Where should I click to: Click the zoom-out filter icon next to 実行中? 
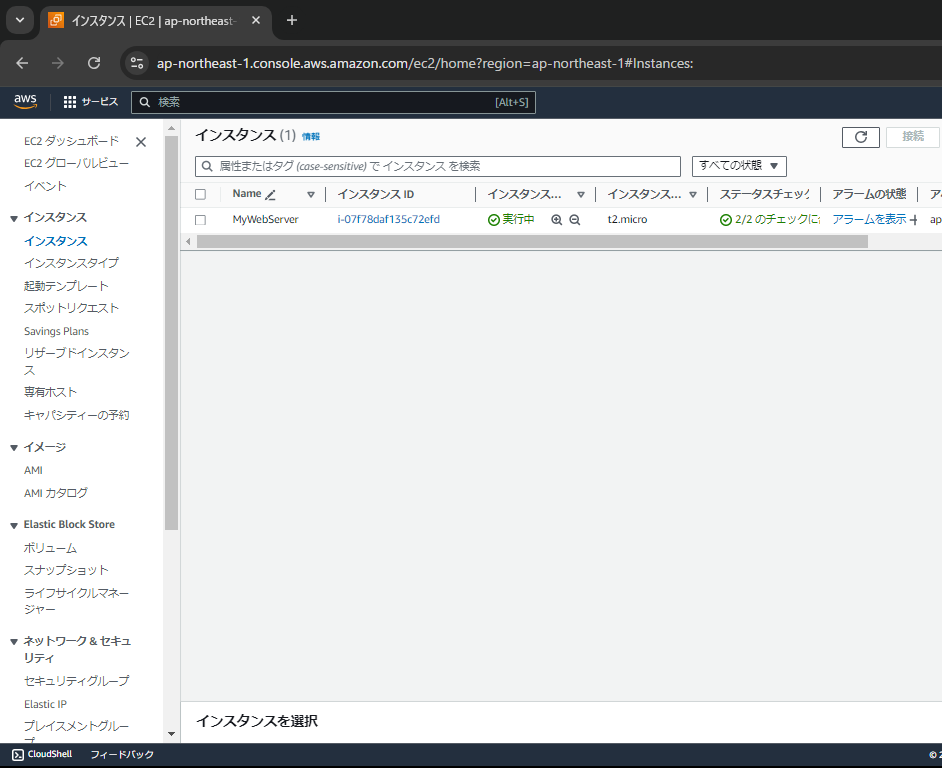pyautogui.click(x=575, y=220)
